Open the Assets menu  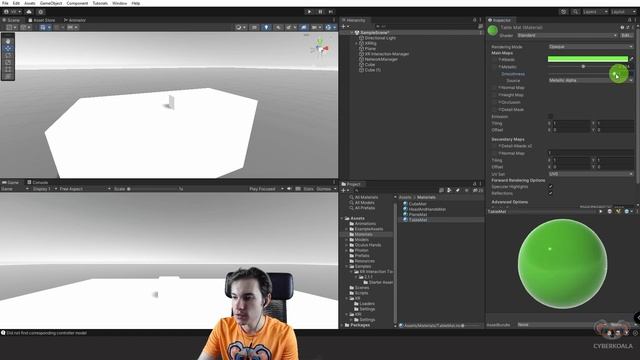point(30,3)
